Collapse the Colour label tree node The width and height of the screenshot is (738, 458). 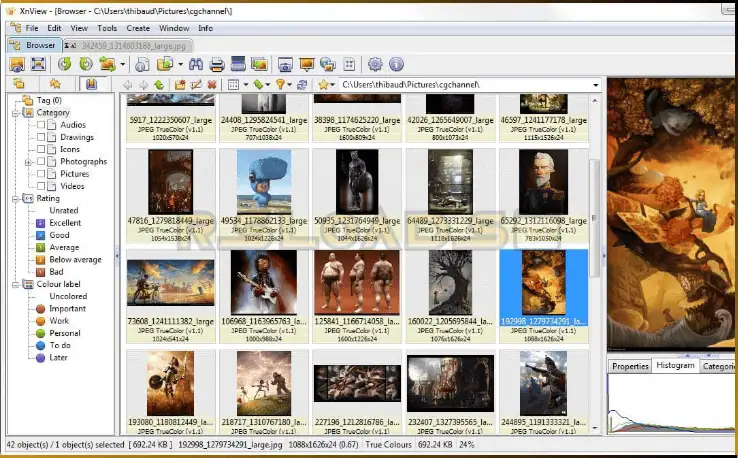[x=16, y=284]
